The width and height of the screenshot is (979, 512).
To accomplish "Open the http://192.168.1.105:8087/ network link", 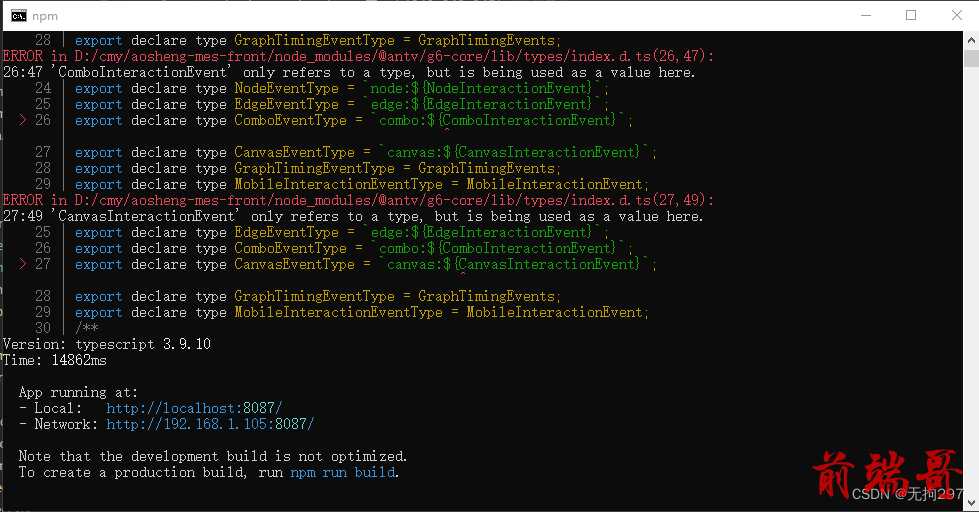I will pyautogui.click(x=210, y=425).
